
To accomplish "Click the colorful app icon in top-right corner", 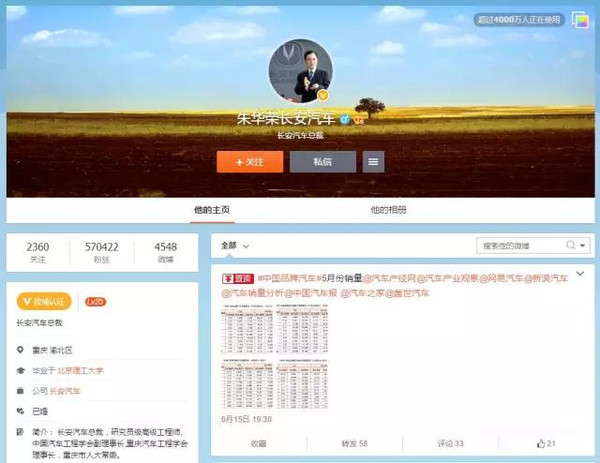I will [580, 20].
